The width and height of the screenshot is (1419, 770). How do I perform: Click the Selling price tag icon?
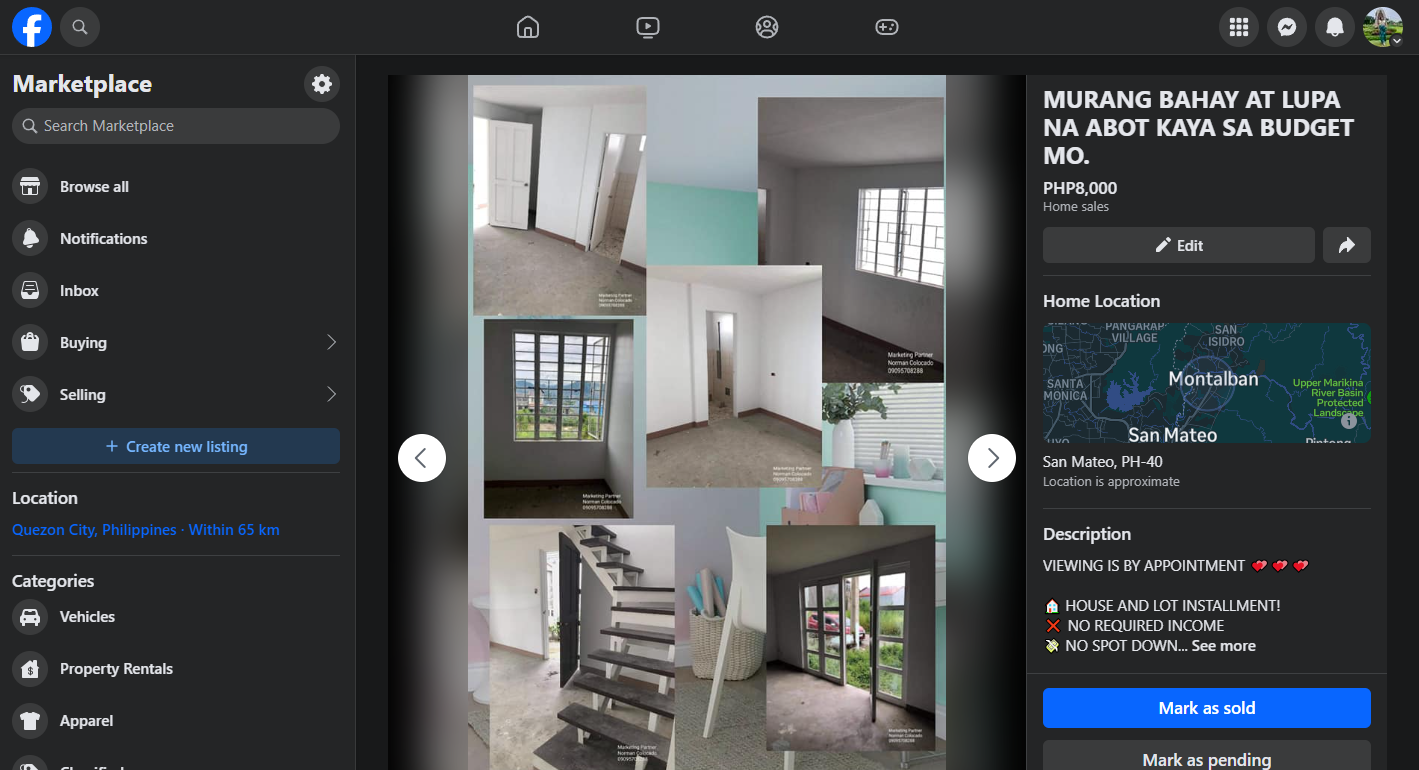click(x=30, y=395)
